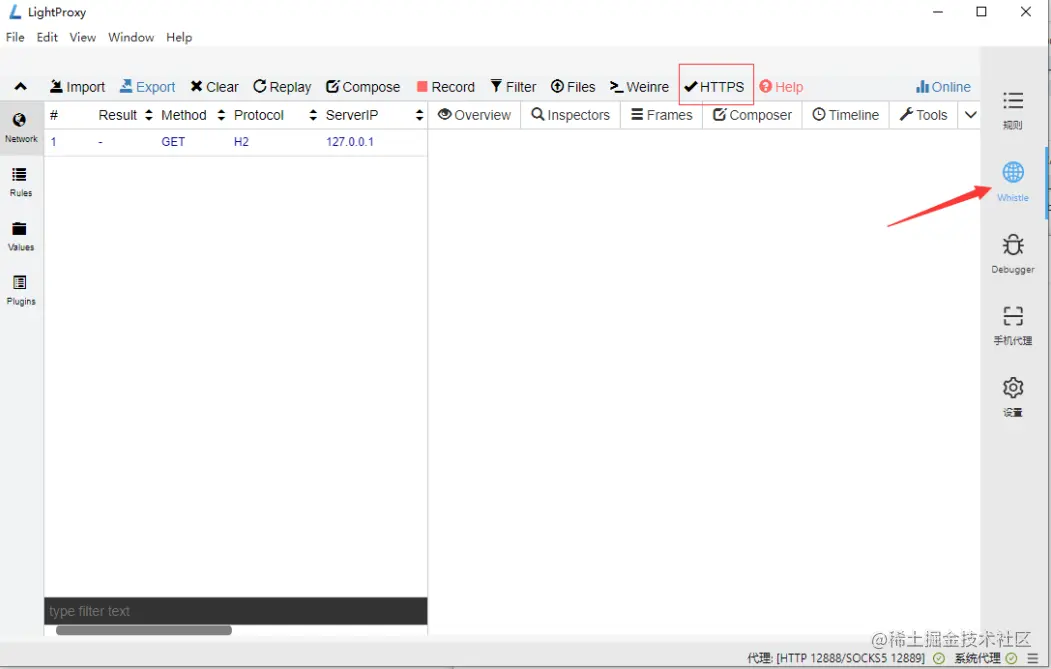
Task: Select request row number 1
Action: tap(235, 142)
